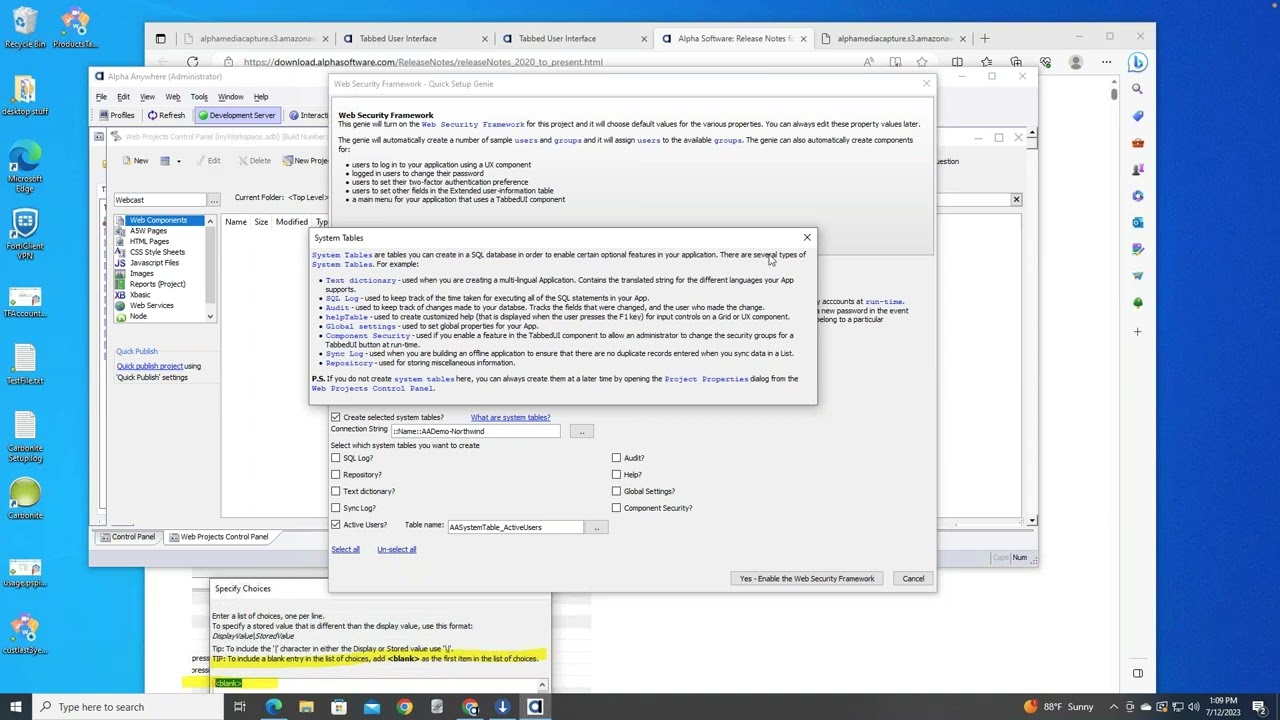
Task: Click the Edge sidebar search icon
Action: pos(1138,89)
